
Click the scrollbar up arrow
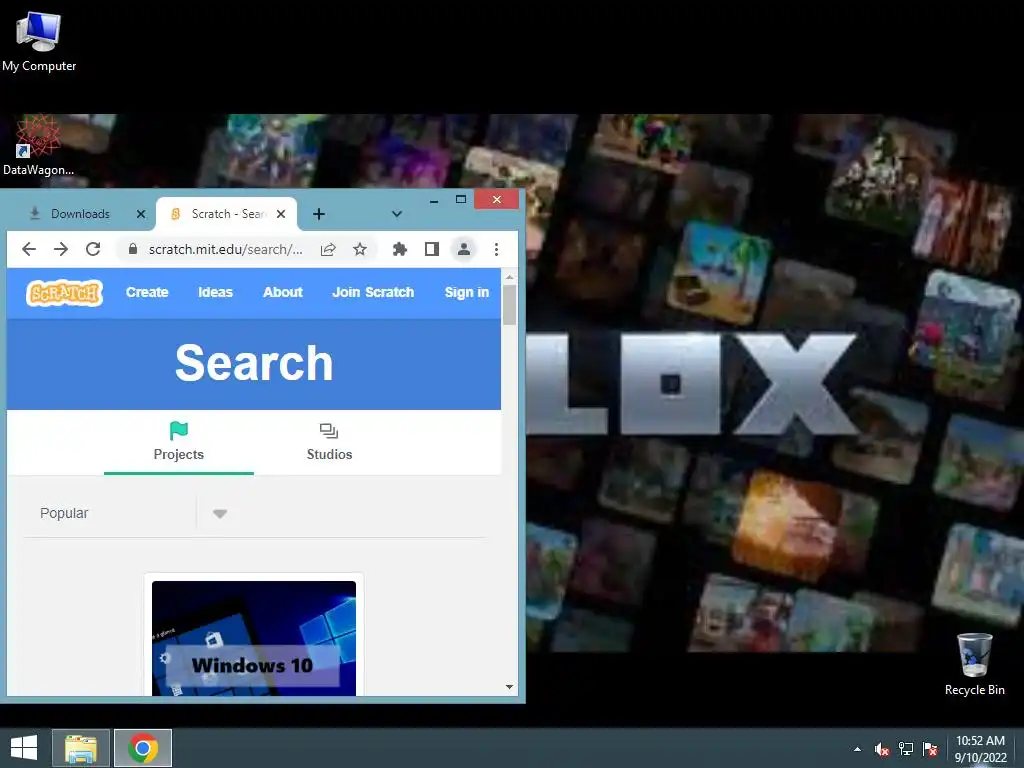(x=509, y=278)
